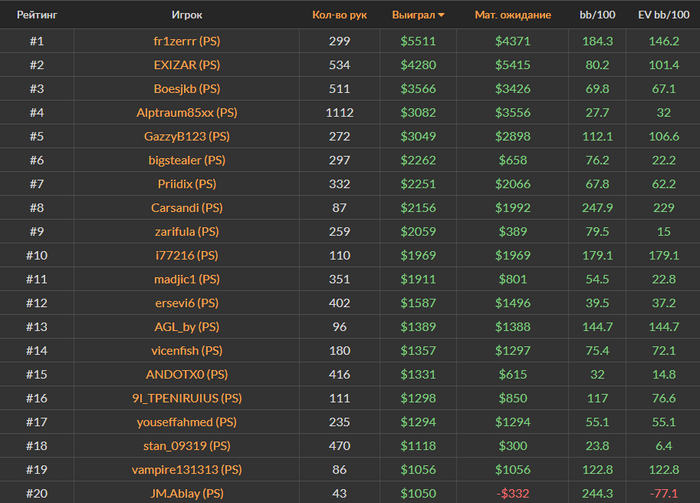Click the sort arrow next to Выиграл

point(442,16)
